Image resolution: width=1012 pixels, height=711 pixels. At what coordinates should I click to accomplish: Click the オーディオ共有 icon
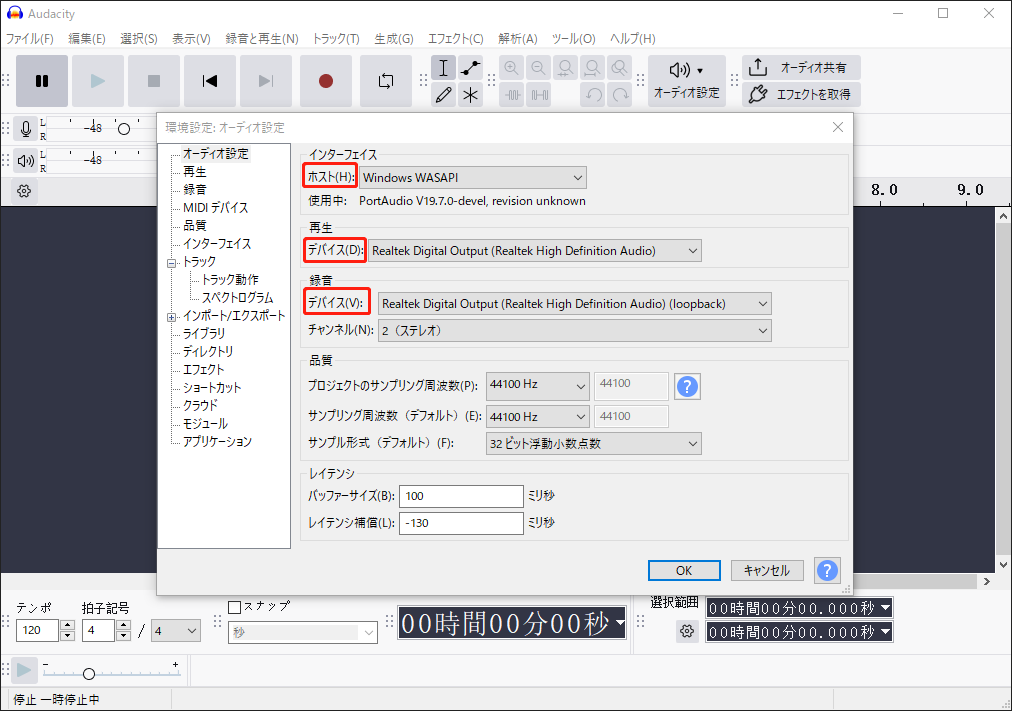pyautogui.click(x=800, y=67)
